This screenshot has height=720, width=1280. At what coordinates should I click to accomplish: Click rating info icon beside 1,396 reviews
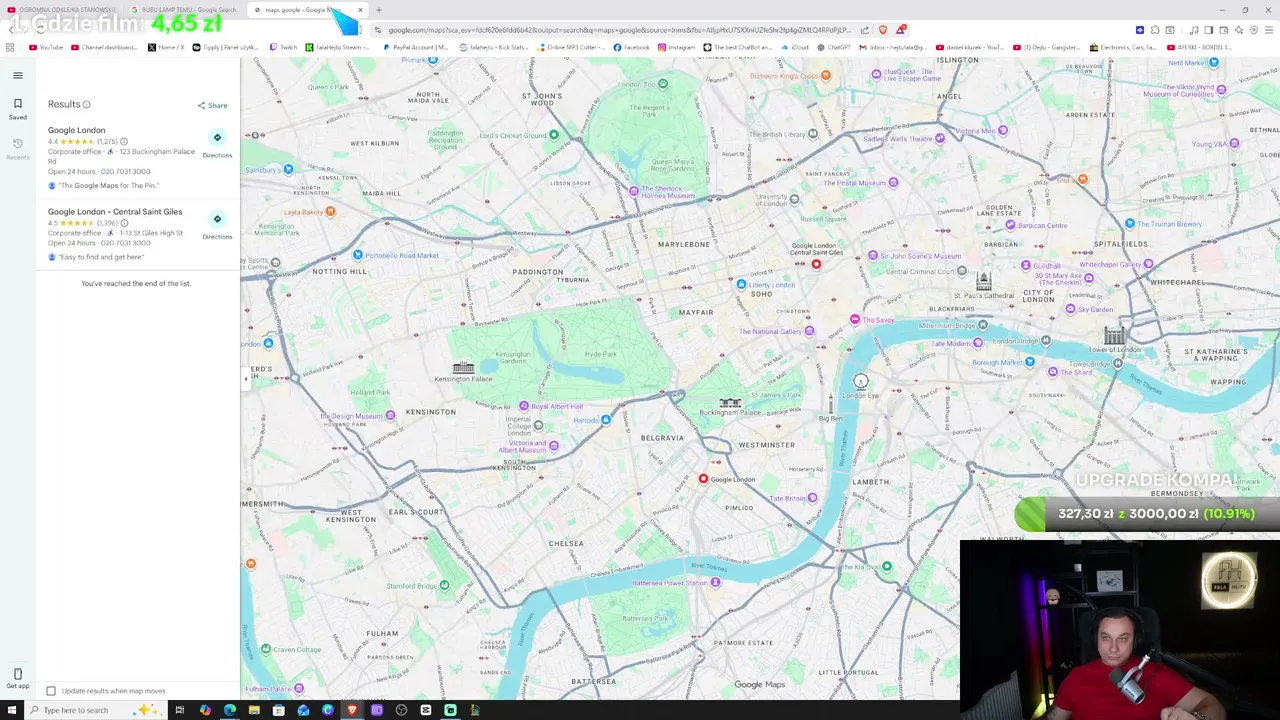coord(125,223)
